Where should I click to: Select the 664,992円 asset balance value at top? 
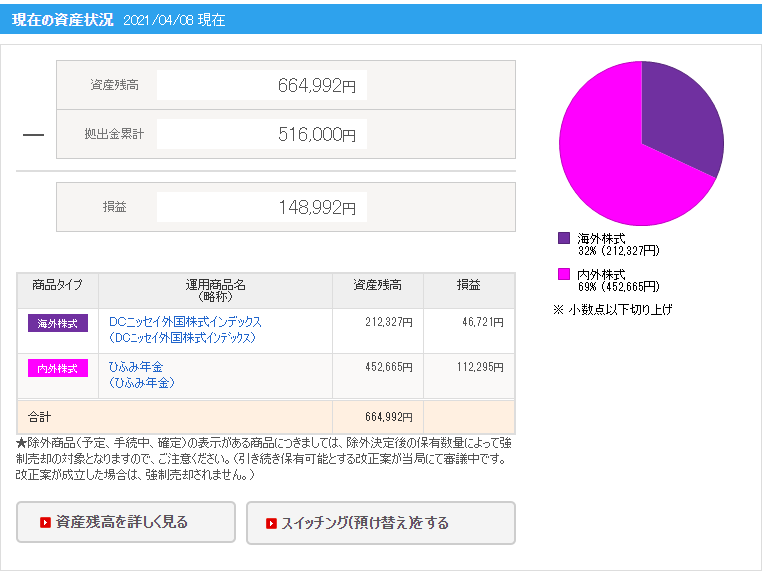pyautogui.click(x=317, y=85)
